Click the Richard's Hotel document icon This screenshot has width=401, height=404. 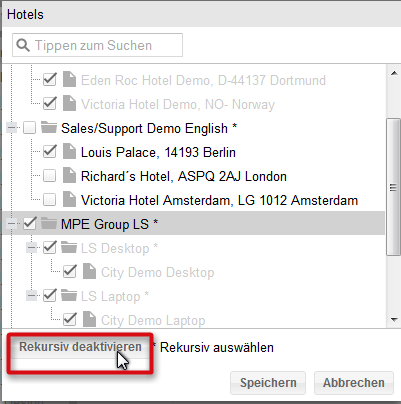(69, 176)
